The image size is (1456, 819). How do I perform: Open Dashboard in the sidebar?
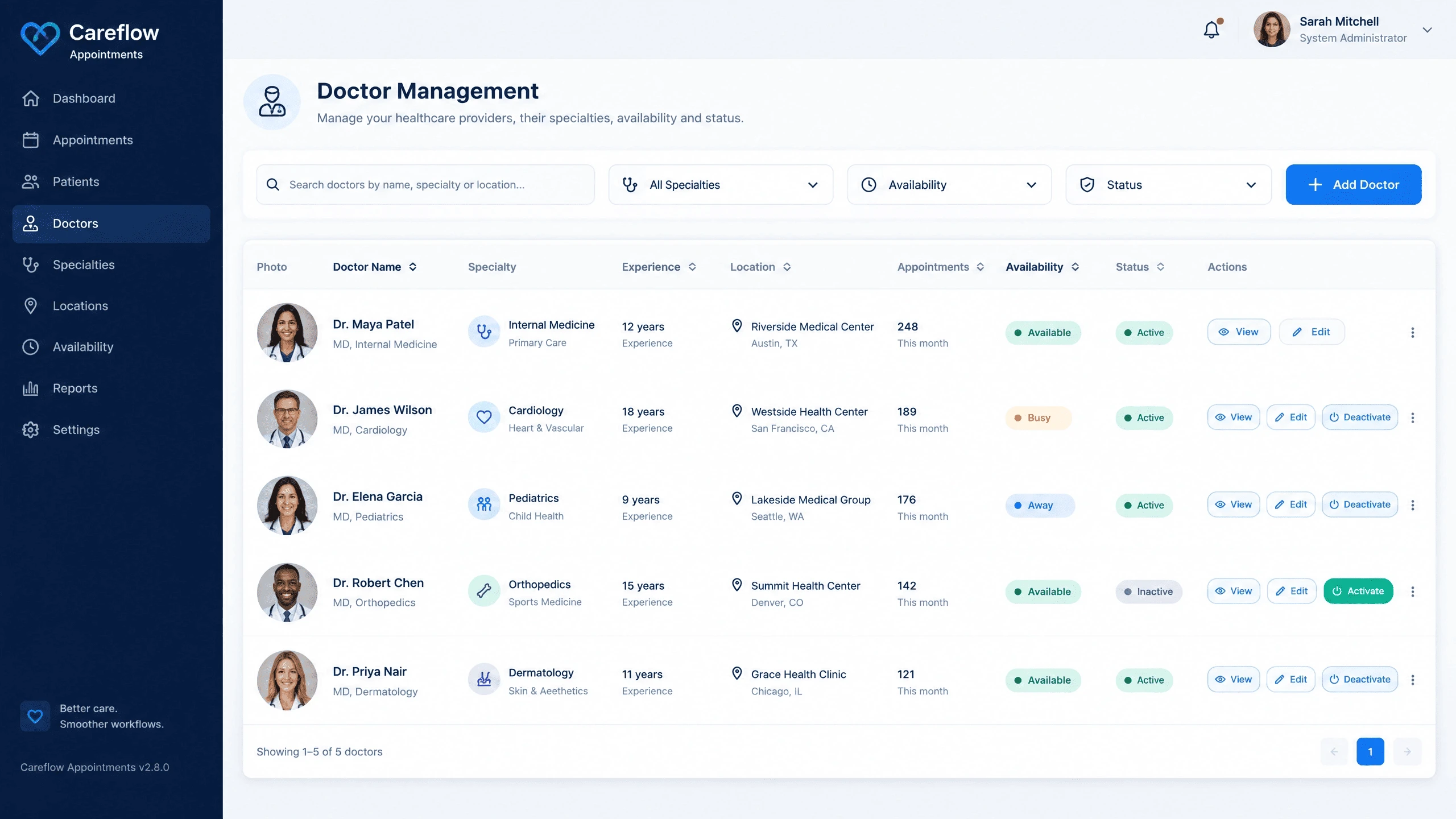pyautogui.click(x=111, y=98)
